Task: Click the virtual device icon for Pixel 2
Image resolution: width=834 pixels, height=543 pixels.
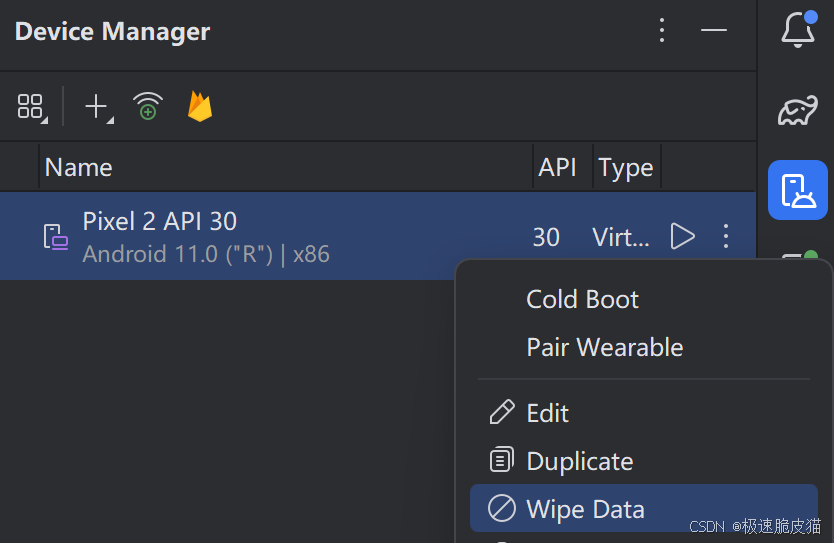Action: click(56, 237)
